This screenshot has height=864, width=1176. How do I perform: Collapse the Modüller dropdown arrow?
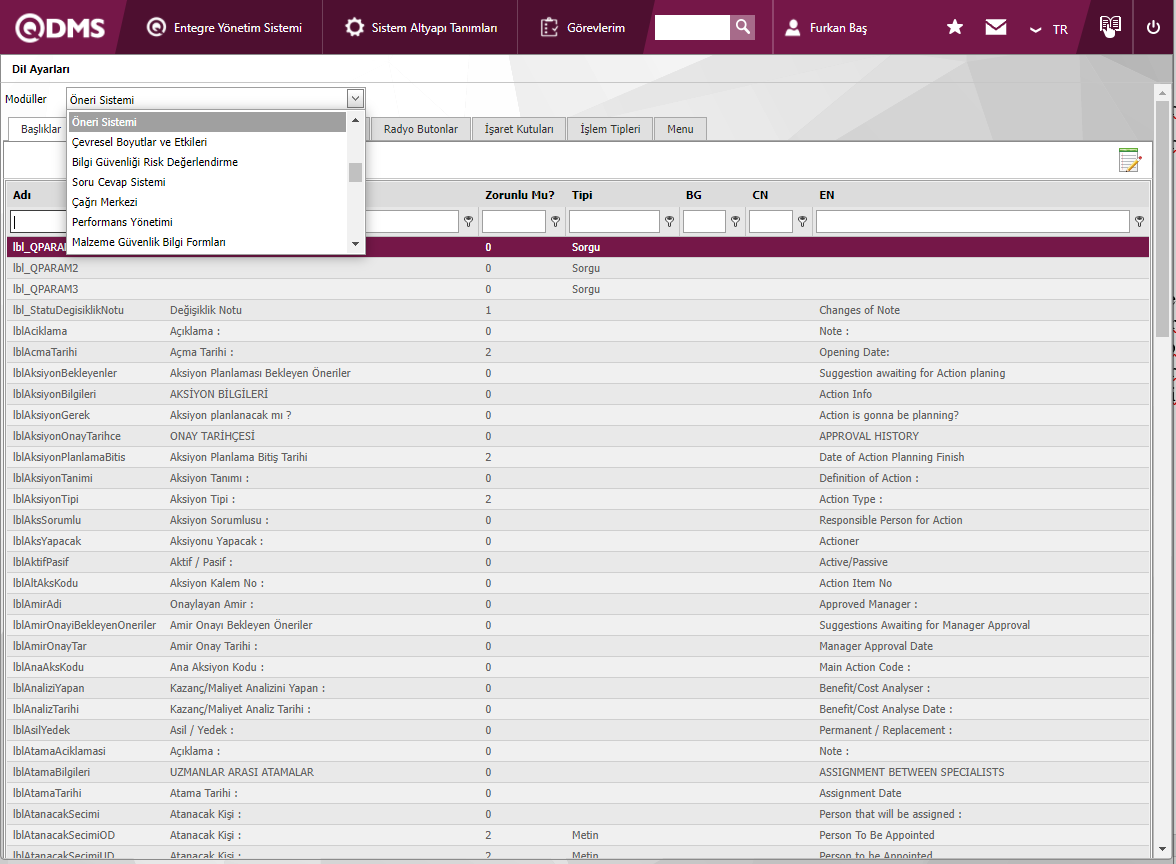click(x=355, y=98)
